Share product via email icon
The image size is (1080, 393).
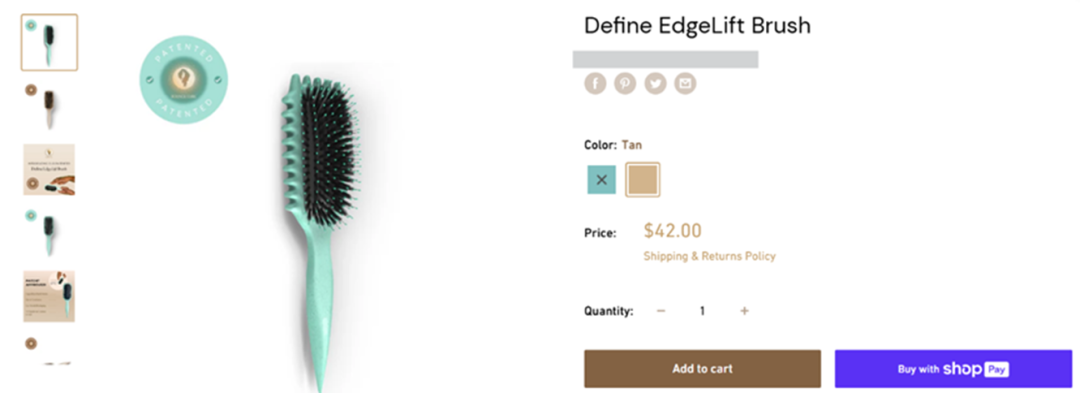pos(685,84)
